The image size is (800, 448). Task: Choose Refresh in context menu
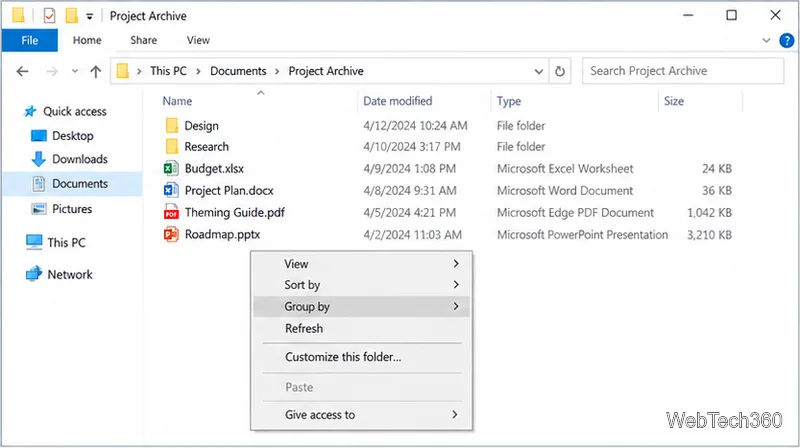pos(361,328)
